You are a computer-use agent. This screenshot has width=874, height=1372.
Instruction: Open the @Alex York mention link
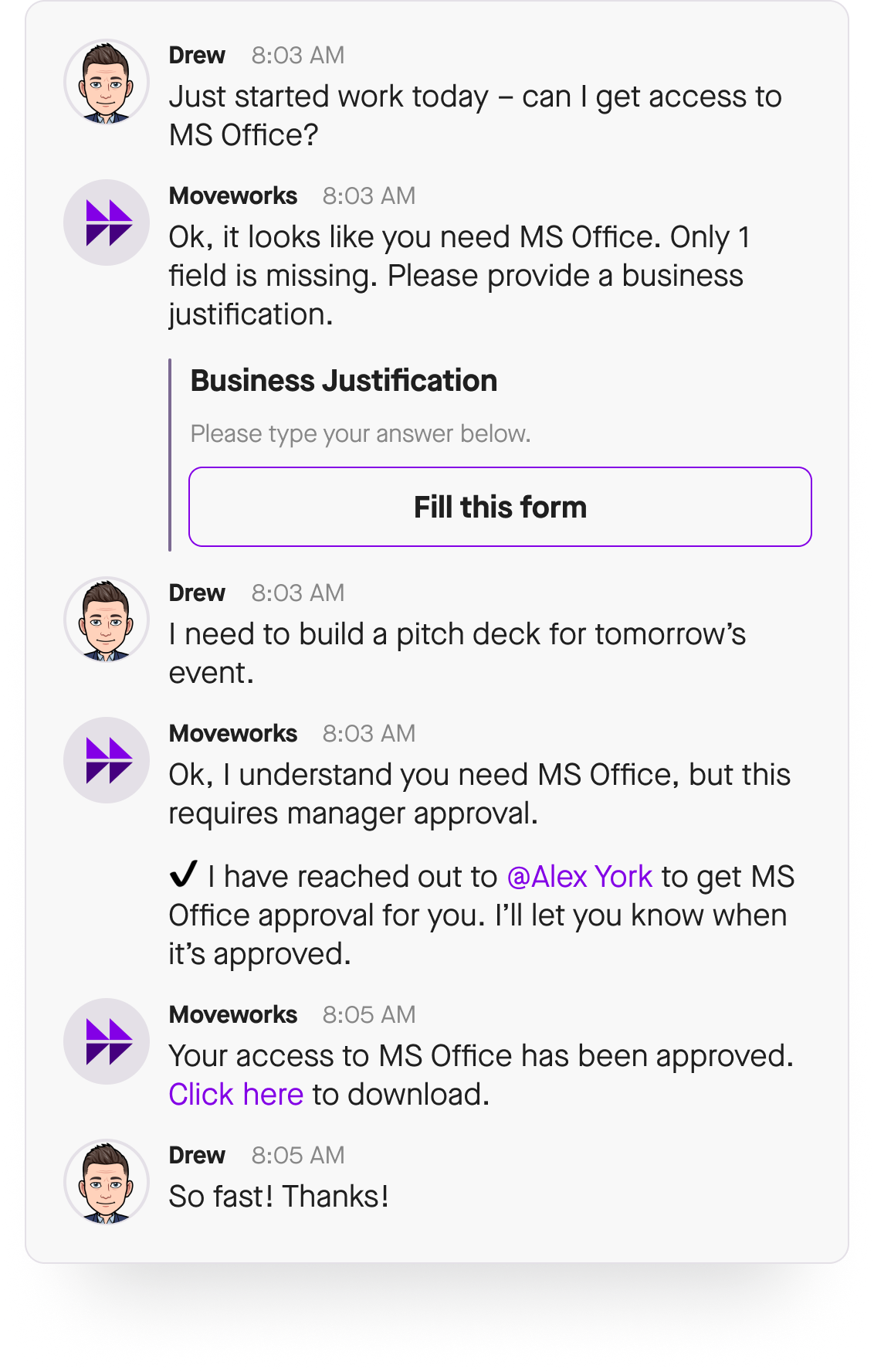pyautogui.click(x=578, y=875)
